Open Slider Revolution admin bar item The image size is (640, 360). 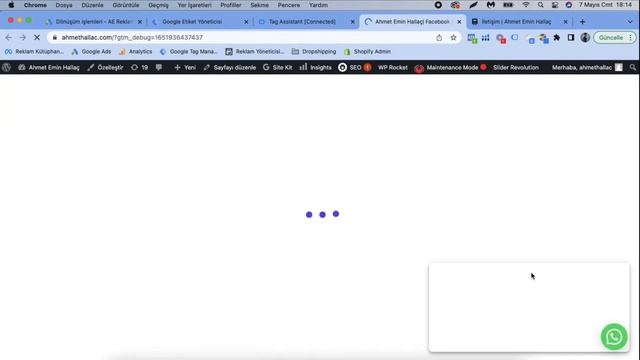[516, 68]
